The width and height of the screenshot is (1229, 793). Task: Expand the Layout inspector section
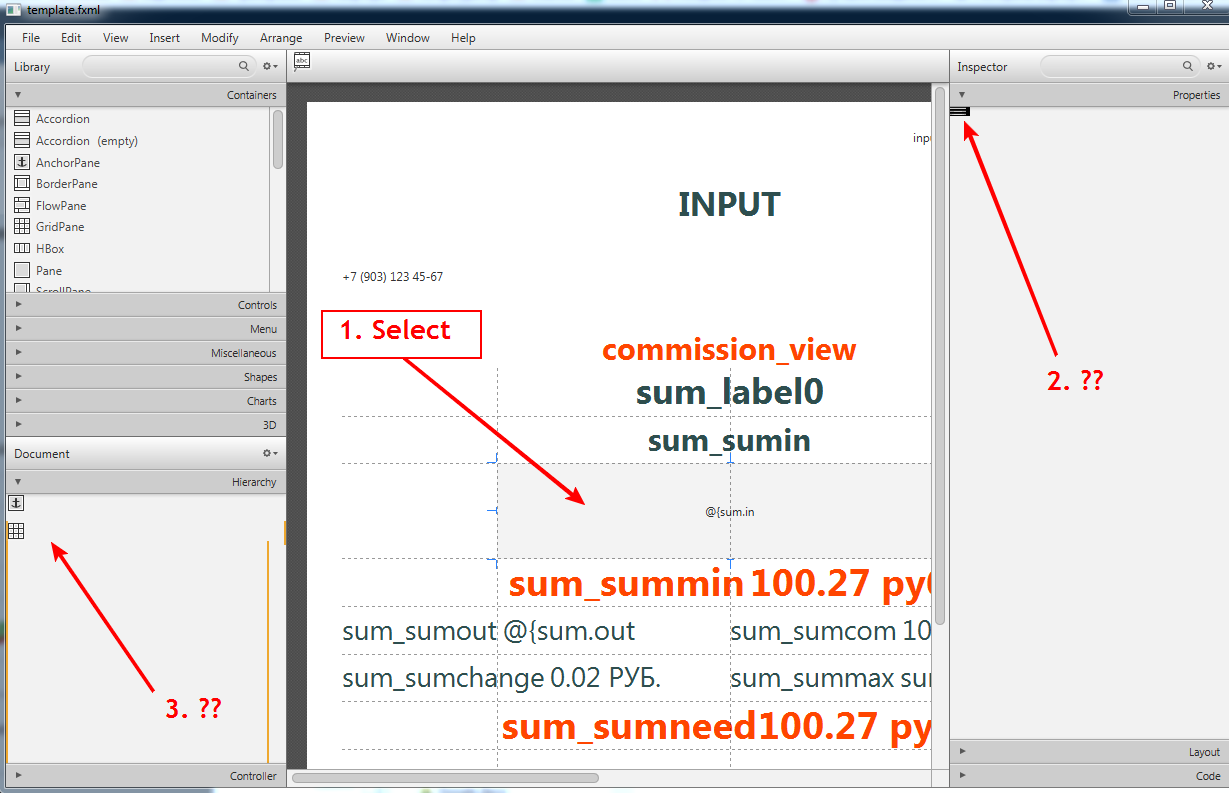tap(1088, 752)
